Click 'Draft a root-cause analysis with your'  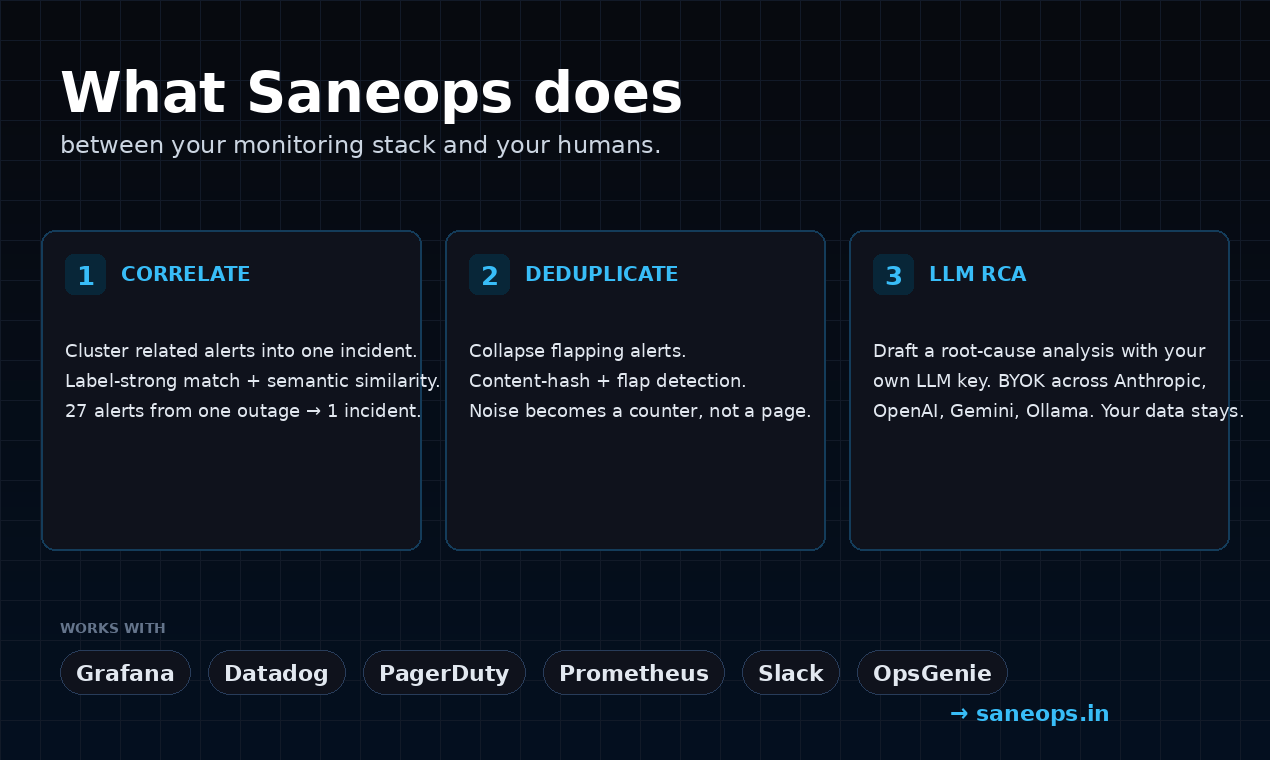tap(1039, 351)
